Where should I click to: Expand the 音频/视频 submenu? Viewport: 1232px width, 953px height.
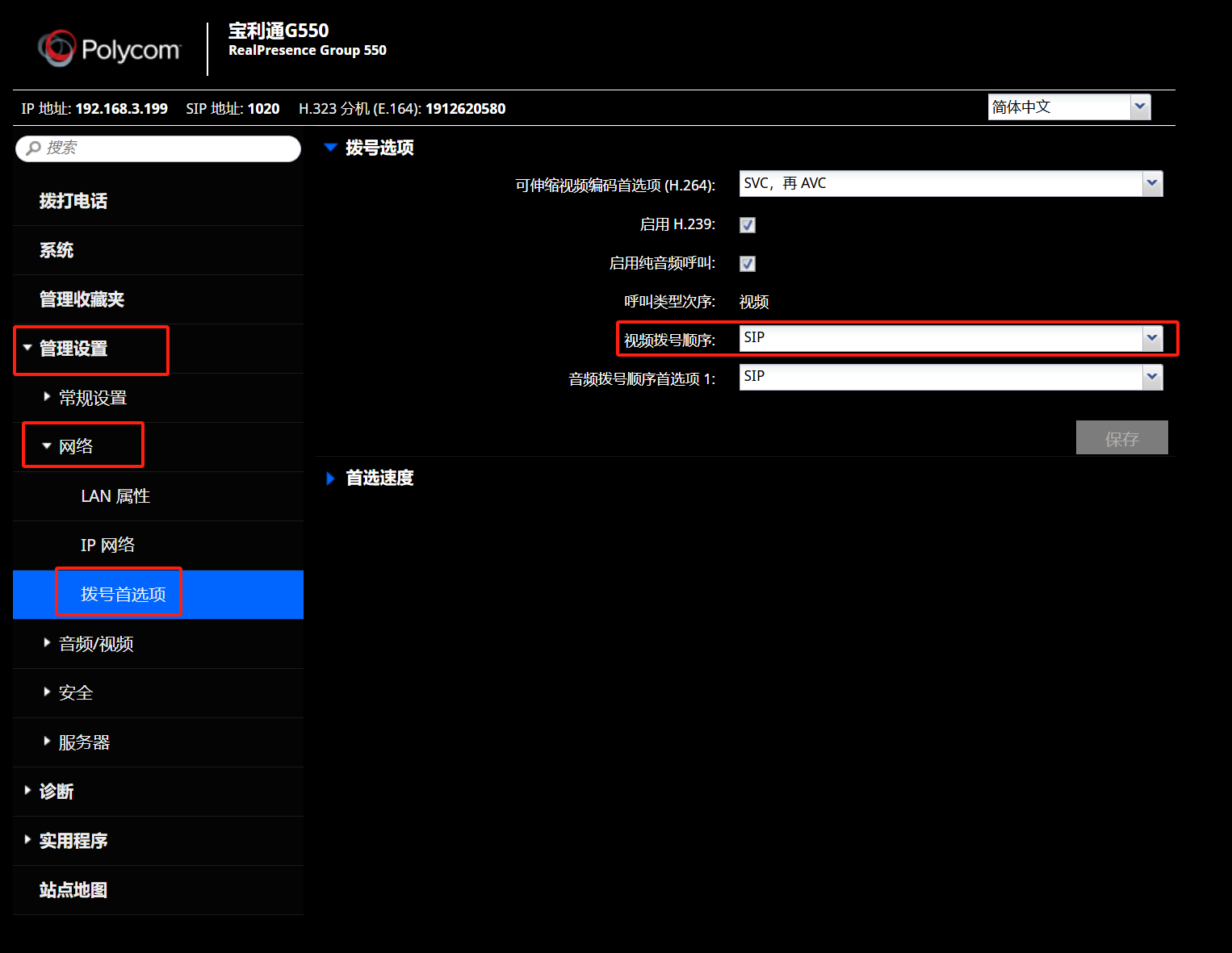pyautogui.click(x=95, y=644)
